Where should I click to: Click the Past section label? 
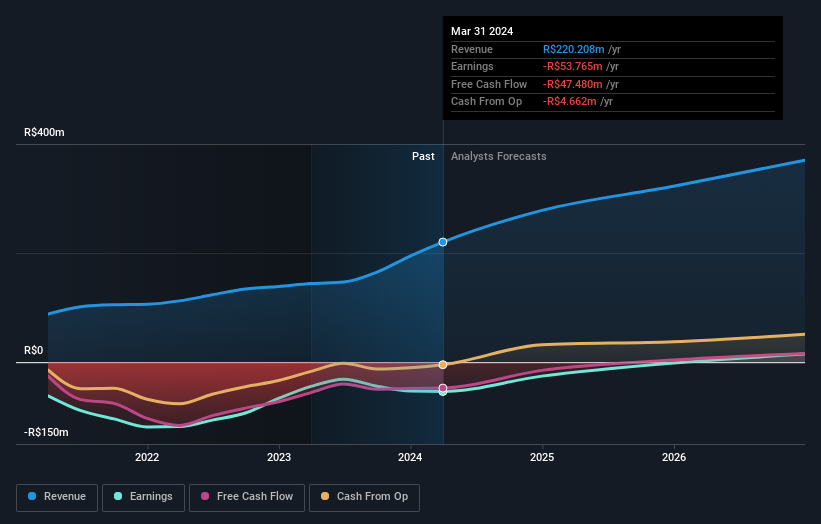[x=423, y=156]
